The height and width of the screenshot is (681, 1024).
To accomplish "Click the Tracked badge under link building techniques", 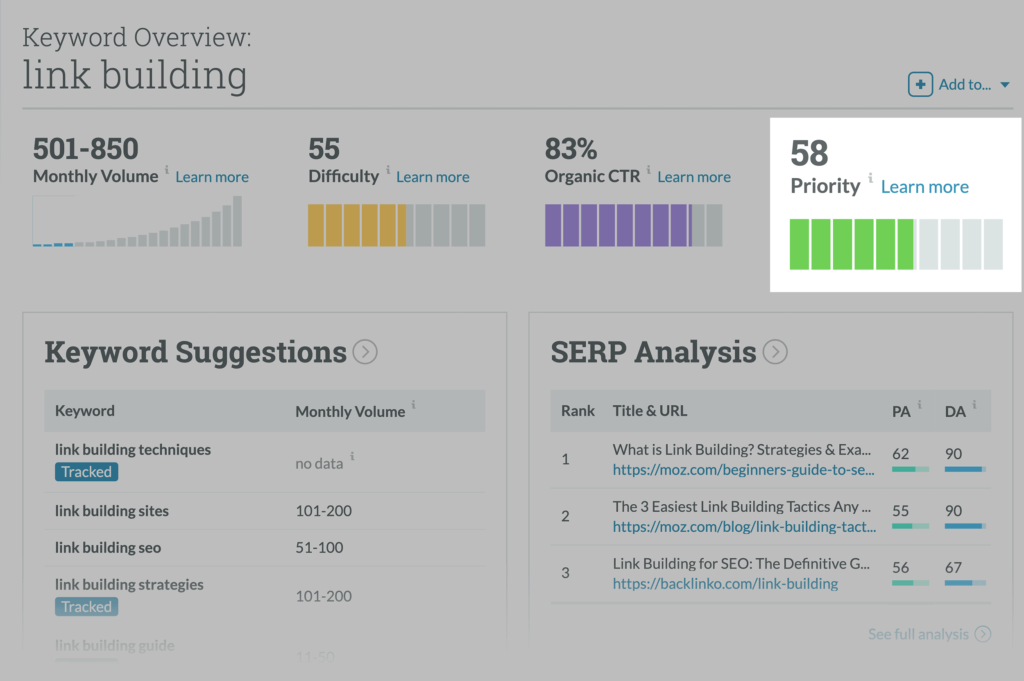I will tap(86, 472).
